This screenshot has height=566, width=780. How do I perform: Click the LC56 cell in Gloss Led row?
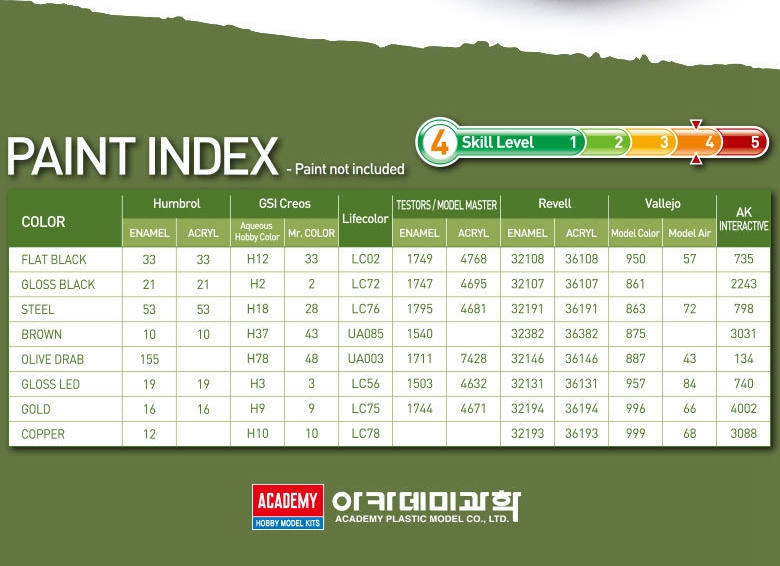[366, 383]
